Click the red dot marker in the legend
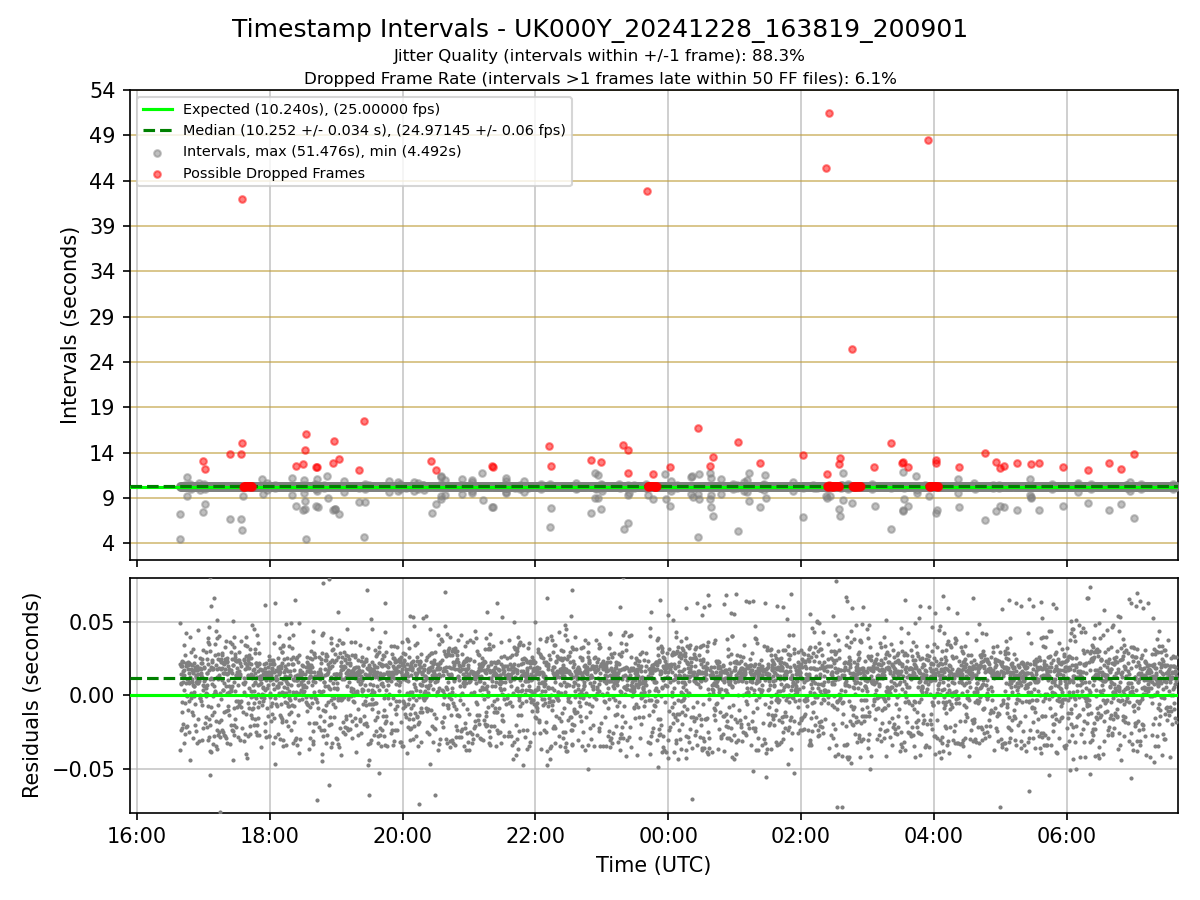The image size is (1200, 900). [x=158, y=173]
